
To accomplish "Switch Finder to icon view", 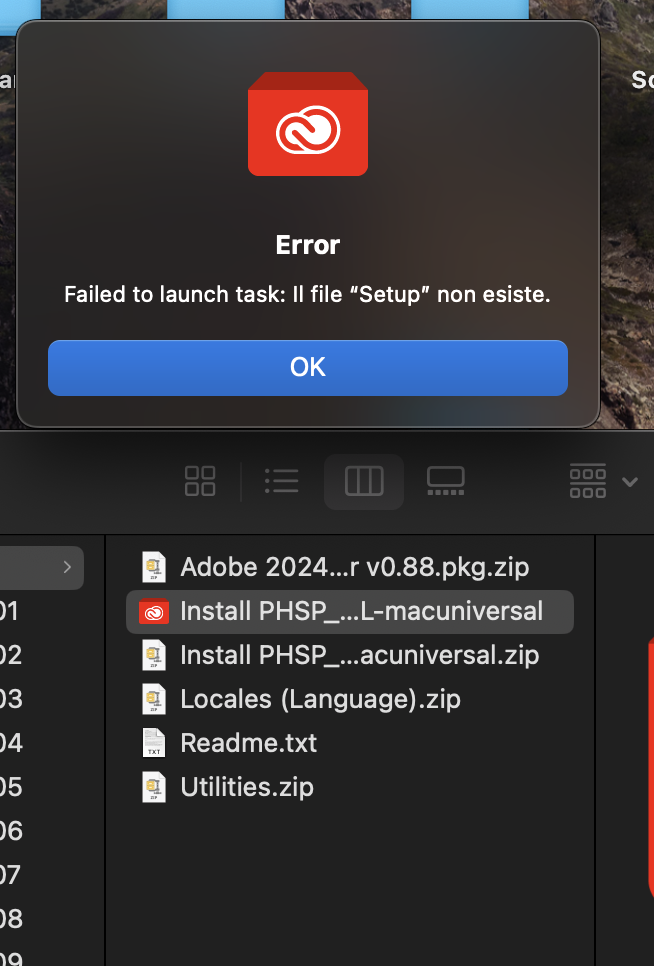I will [x=200, y=481].
